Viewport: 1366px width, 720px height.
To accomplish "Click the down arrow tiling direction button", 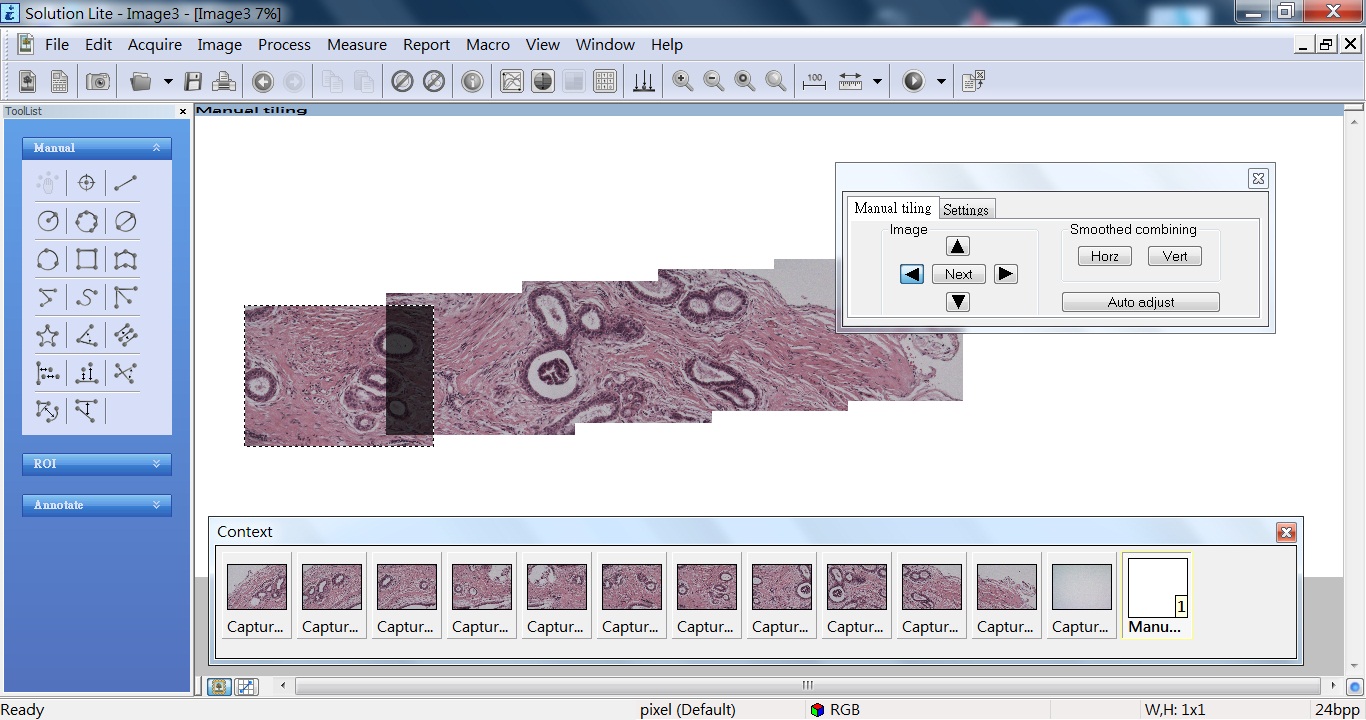I will pos(958,302).
